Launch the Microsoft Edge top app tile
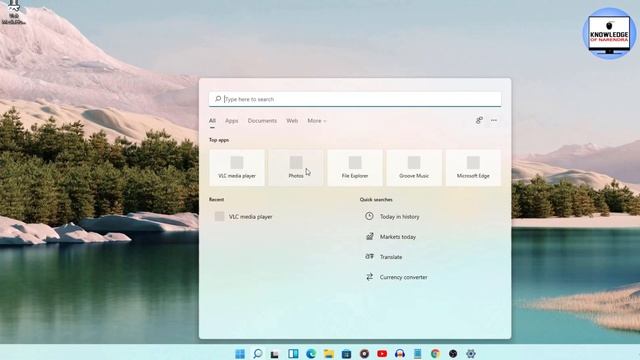The width and height of the screenshot is (640, 360). [x=473, y=168]
